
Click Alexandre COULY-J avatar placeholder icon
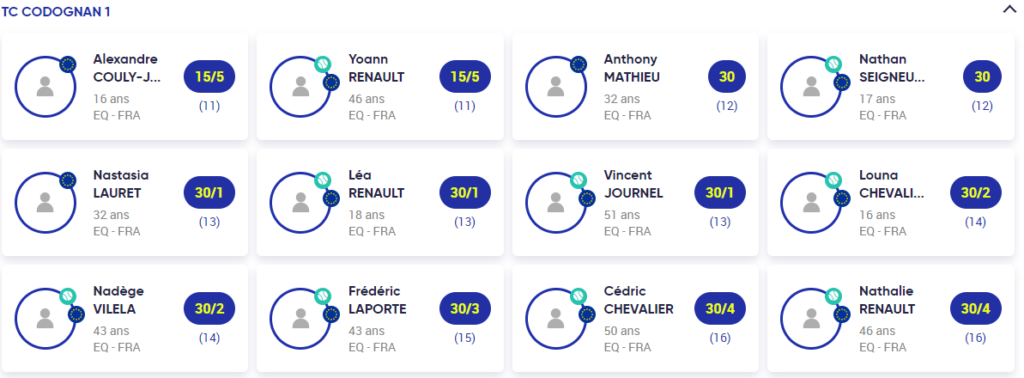coord(45,86)
